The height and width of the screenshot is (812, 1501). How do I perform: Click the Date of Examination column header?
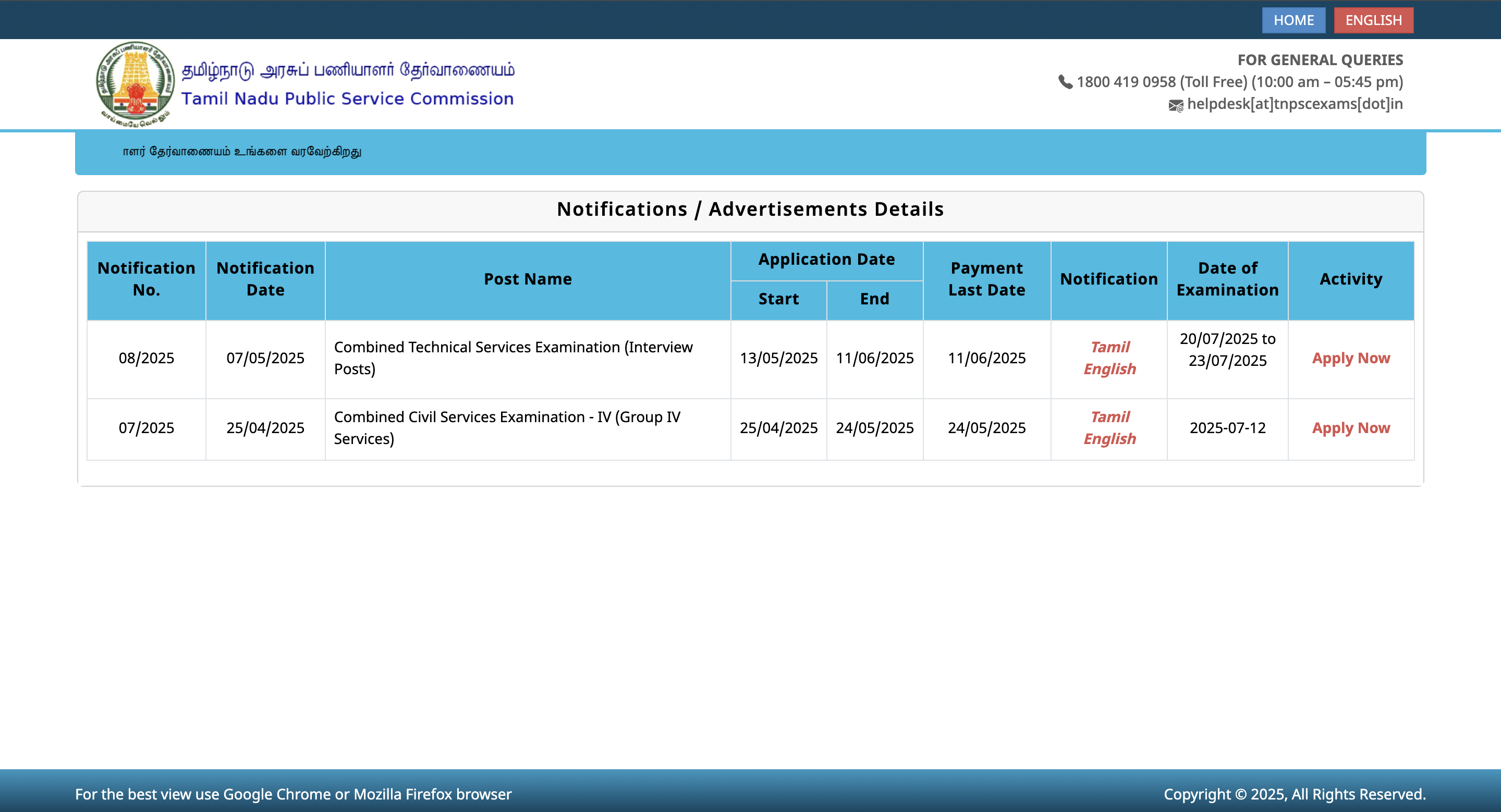pyautogui.click(x=1227, y=279)
